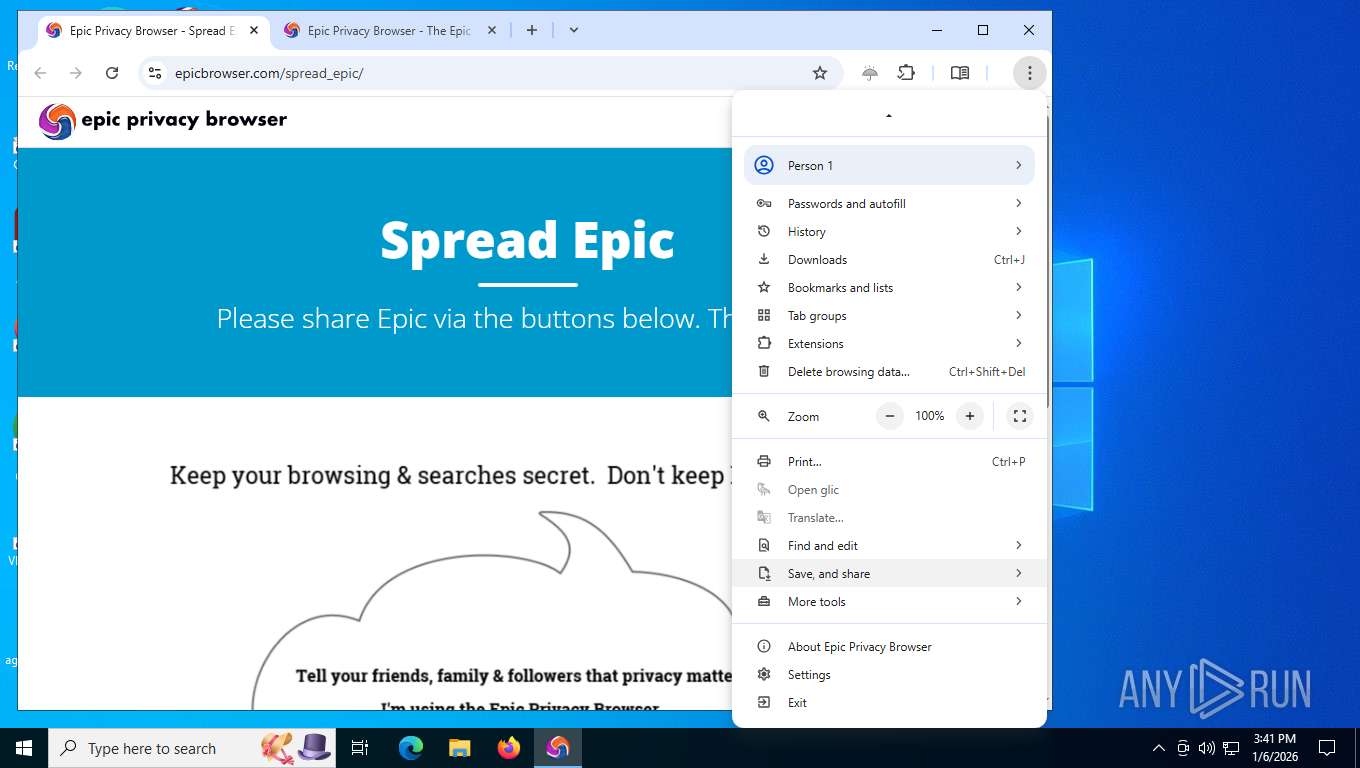The image size is (1360, 768).
Task: Go forward with the forward arrow
Action: pos(76,73)
